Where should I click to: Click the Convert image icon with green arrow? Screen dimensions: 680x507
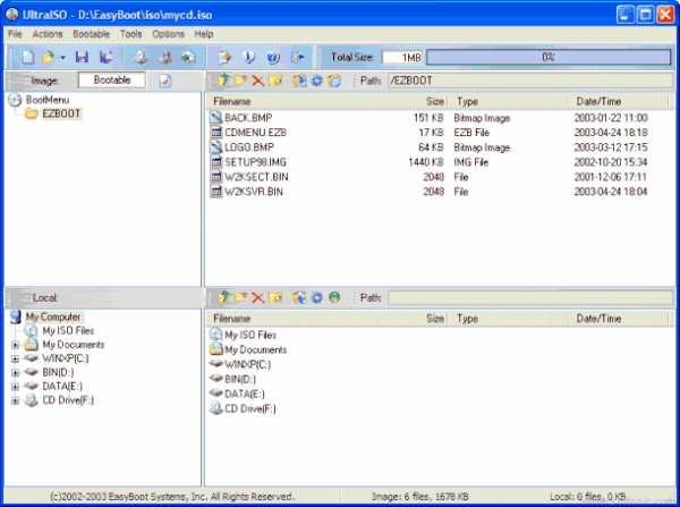188,57
